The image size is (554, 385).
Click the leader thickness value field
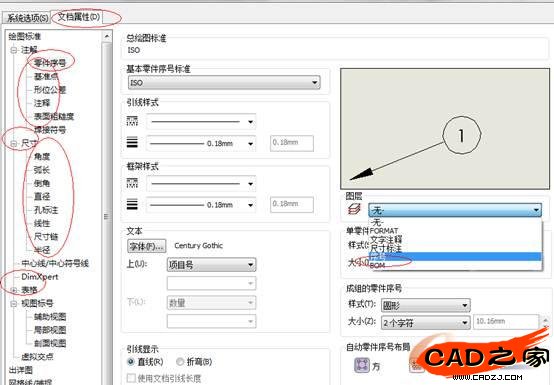click(291, 143)
